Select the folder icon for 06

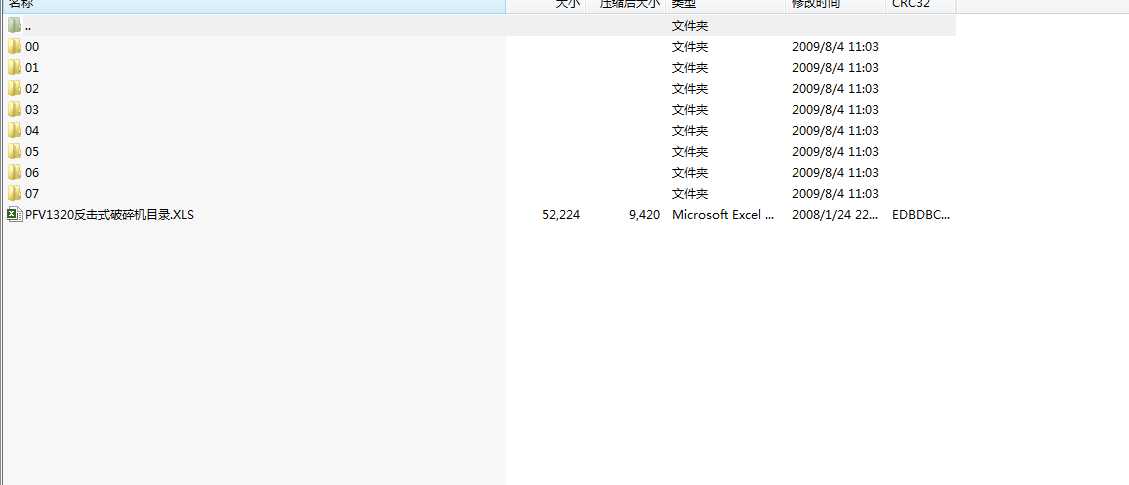tap(14, 173)
